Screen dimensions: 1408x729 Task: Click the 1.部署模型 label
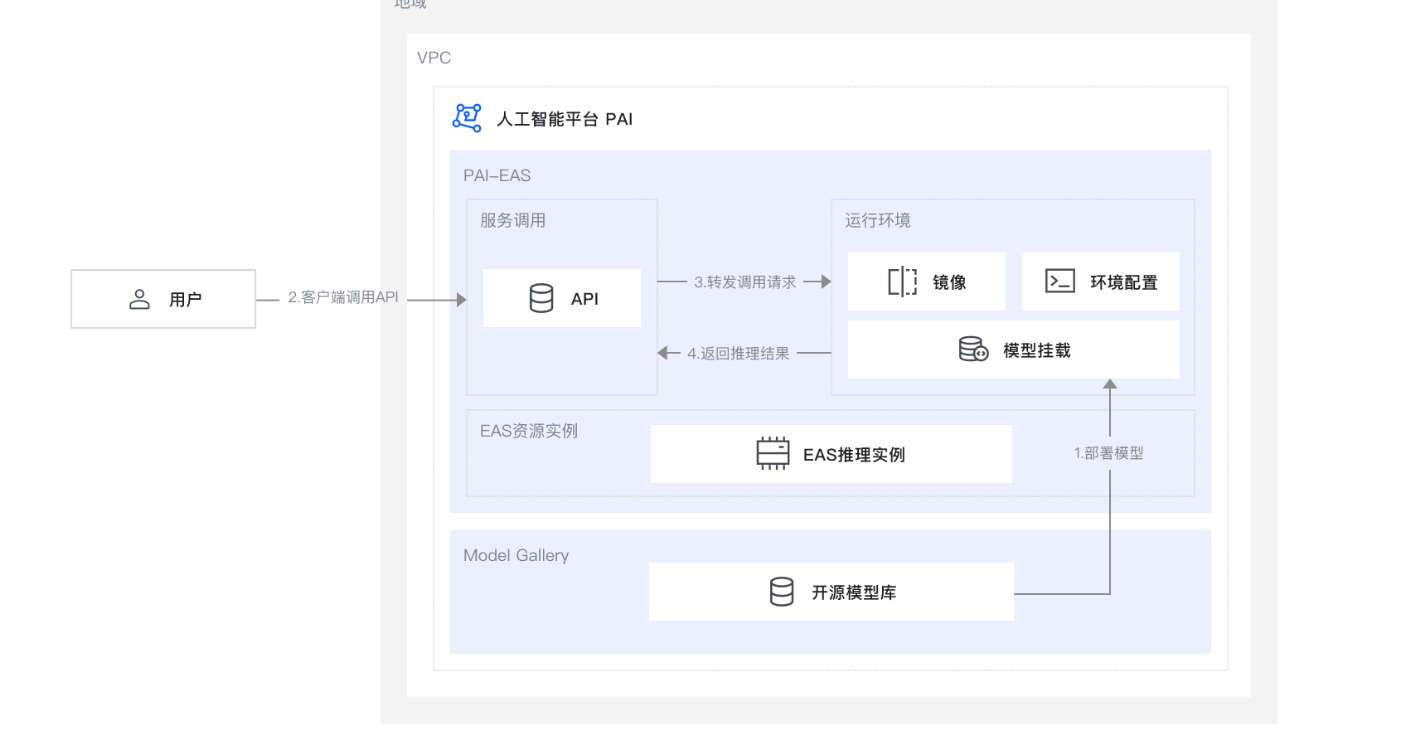tap(1109, 453)
